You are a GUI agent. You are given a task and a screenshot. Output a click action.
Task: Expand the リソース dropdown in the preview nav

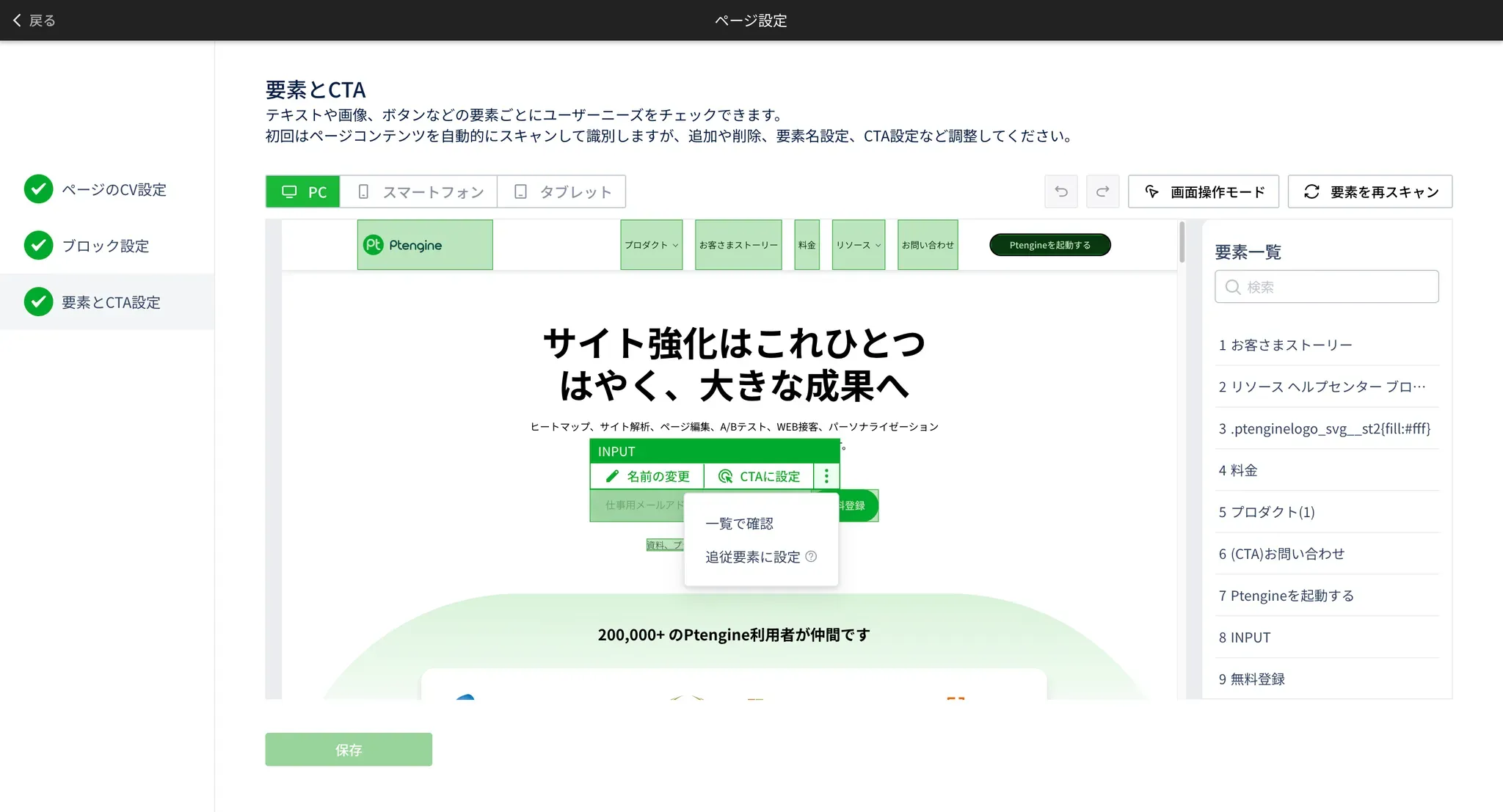(858, 245)
